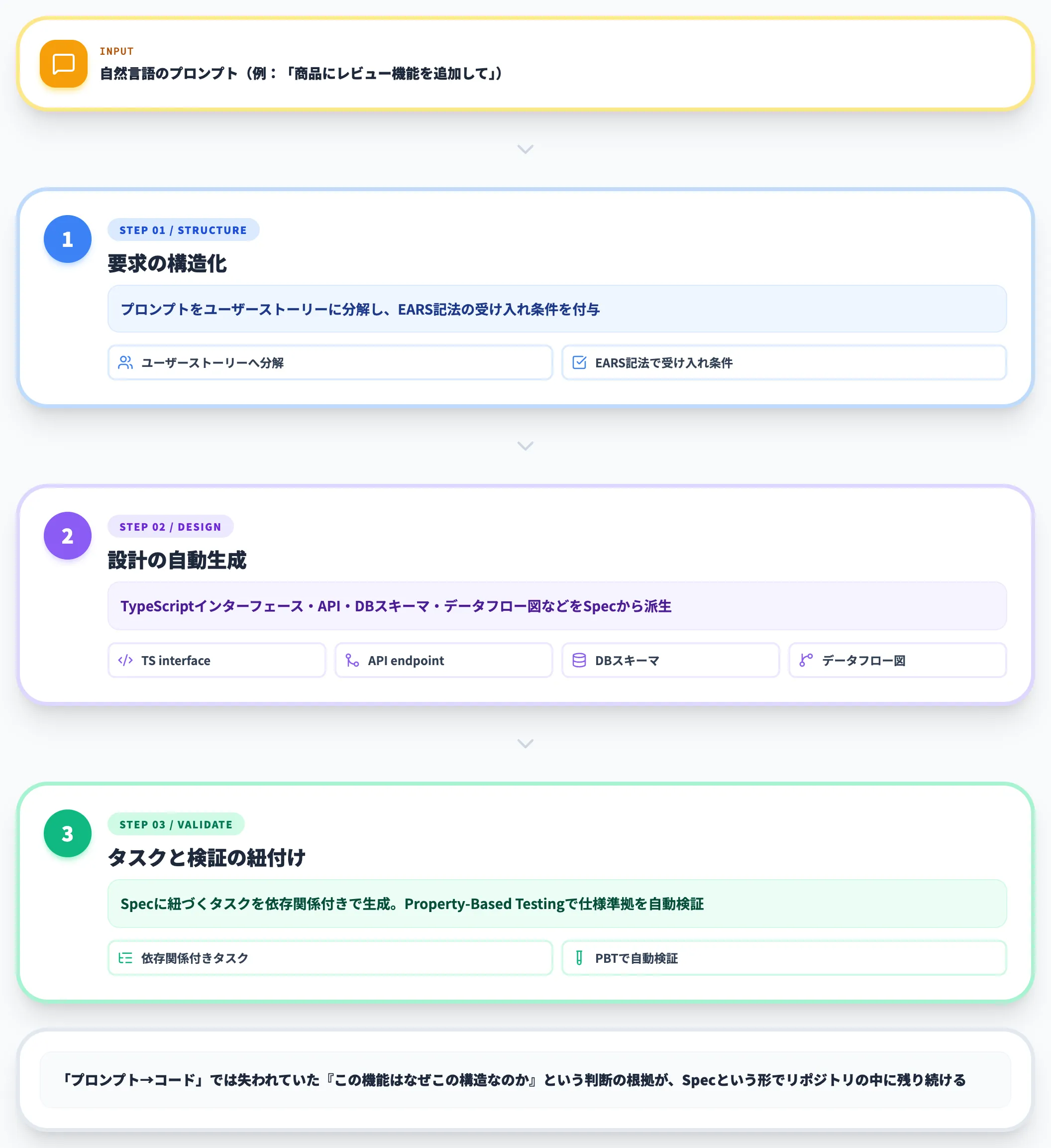Click the users icon beside ユーザーストーリーへ分解
This screenshot has width=1051, height=1148.
click(x=125, y=362)
